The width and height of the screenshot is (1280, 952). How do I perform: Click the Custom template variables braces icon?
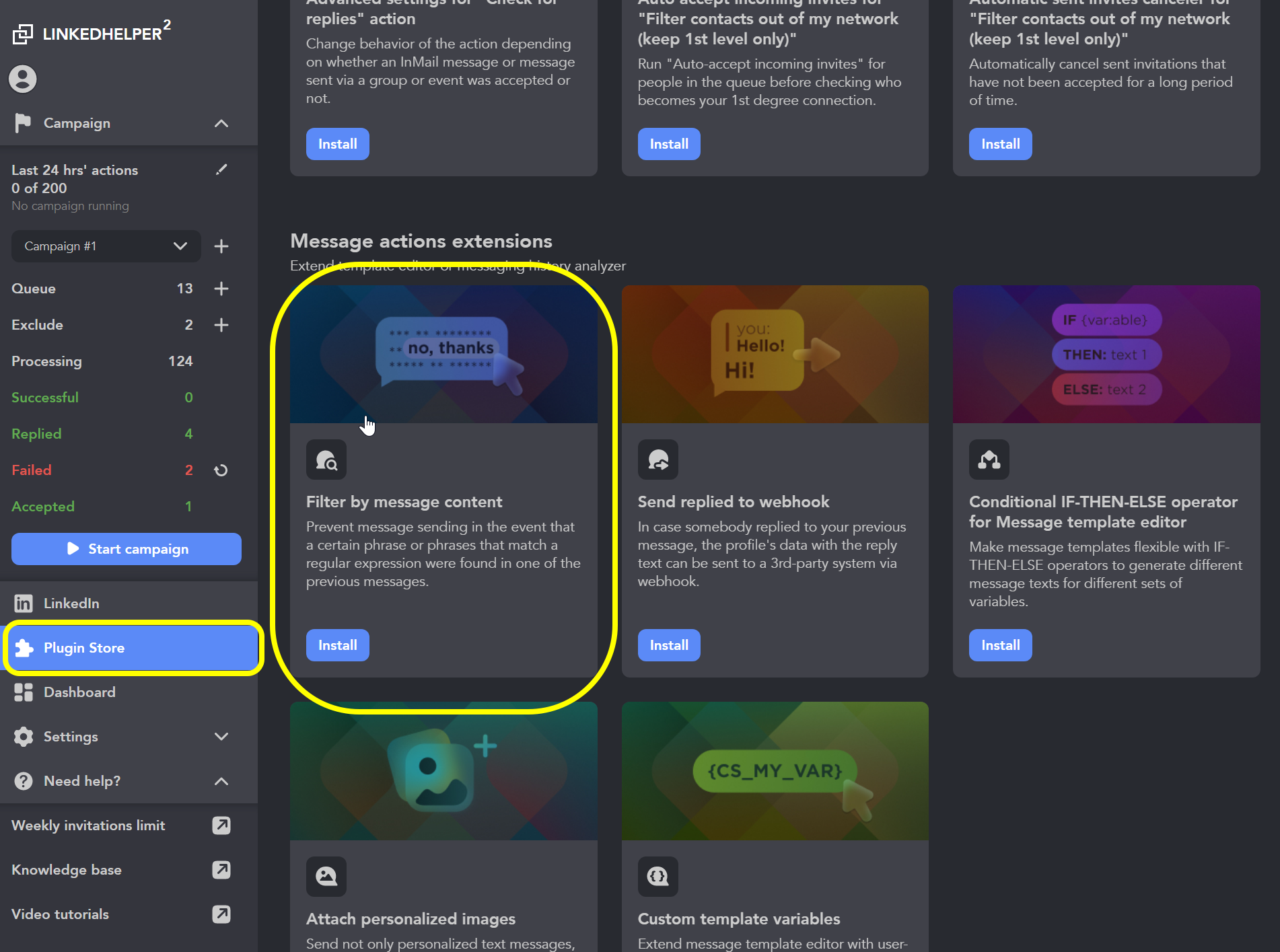(x=658, y=877)
